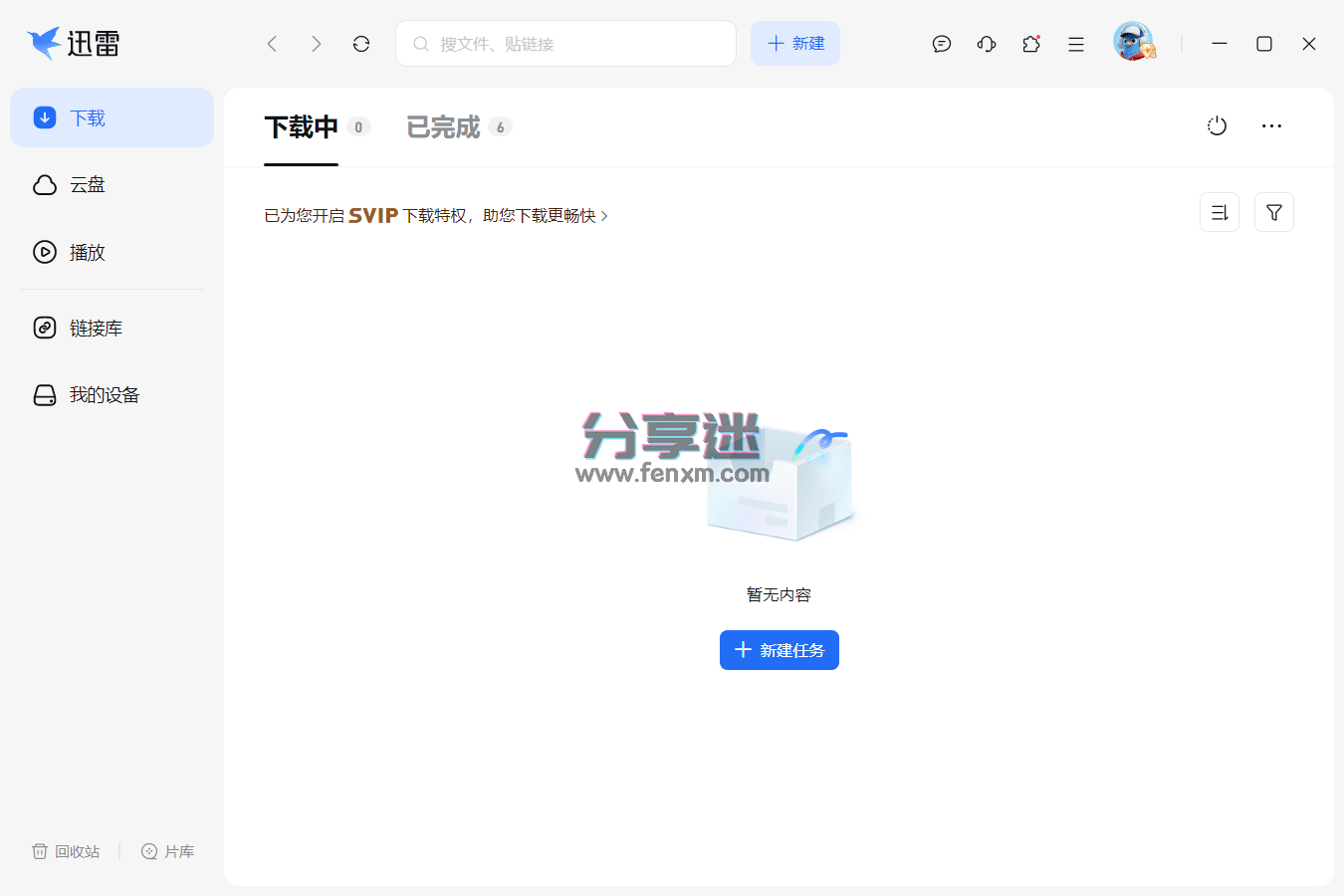This screenshot has width=1344, height=896.
Task: Open the SVIP 下载特权 link
Action: (435, 216)
